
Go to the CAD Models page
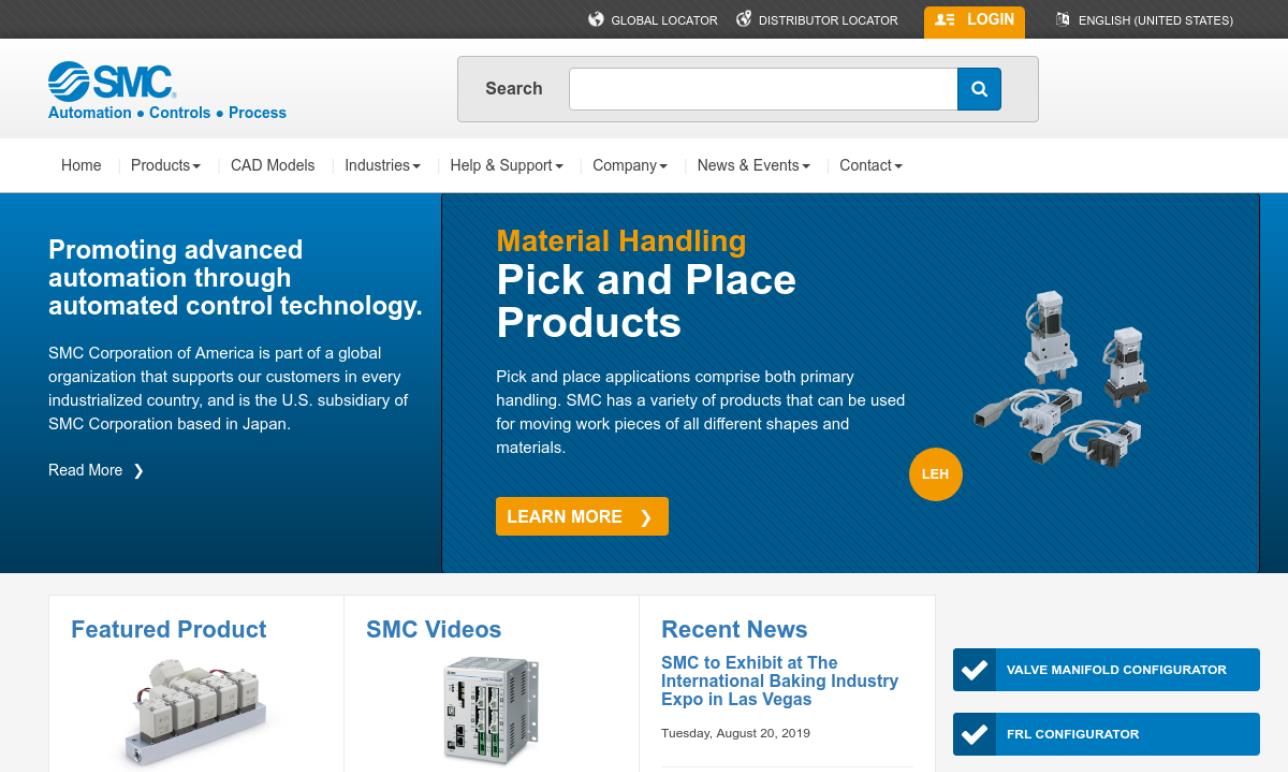point(271,165)
